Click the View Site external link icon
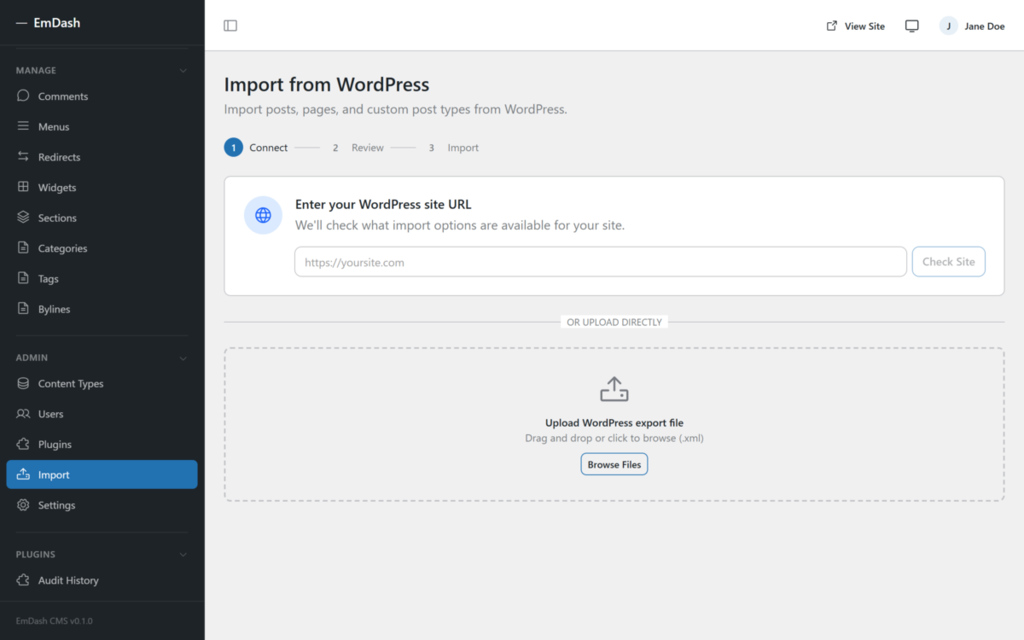The width and height of the screenshot is (1024, 640). [831, 25]
